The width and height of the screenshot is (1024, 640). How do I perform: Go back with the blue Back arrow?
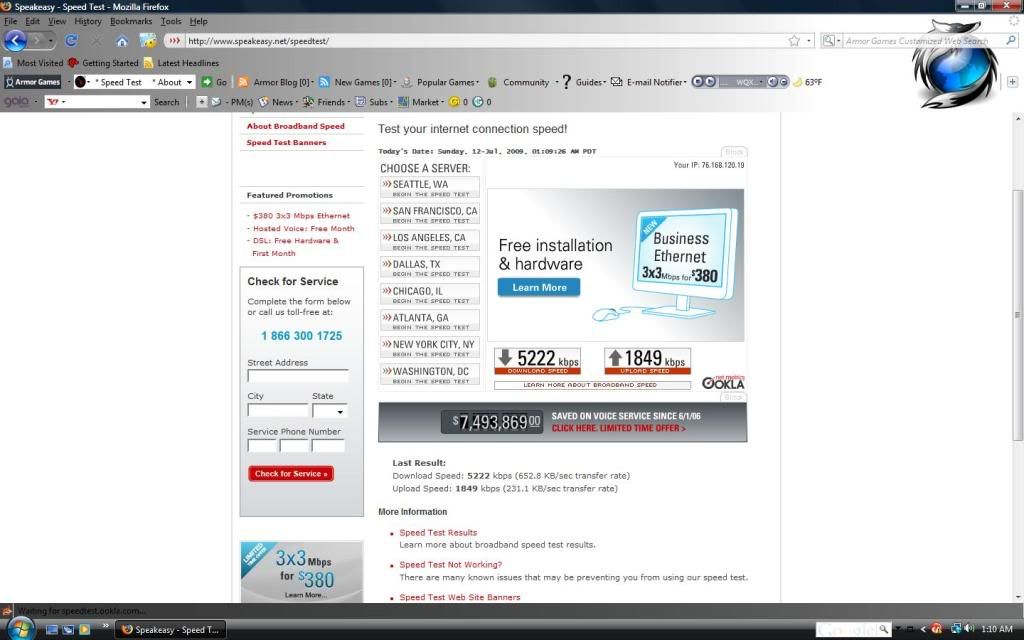pyautogui.click(x=15, y=40)
